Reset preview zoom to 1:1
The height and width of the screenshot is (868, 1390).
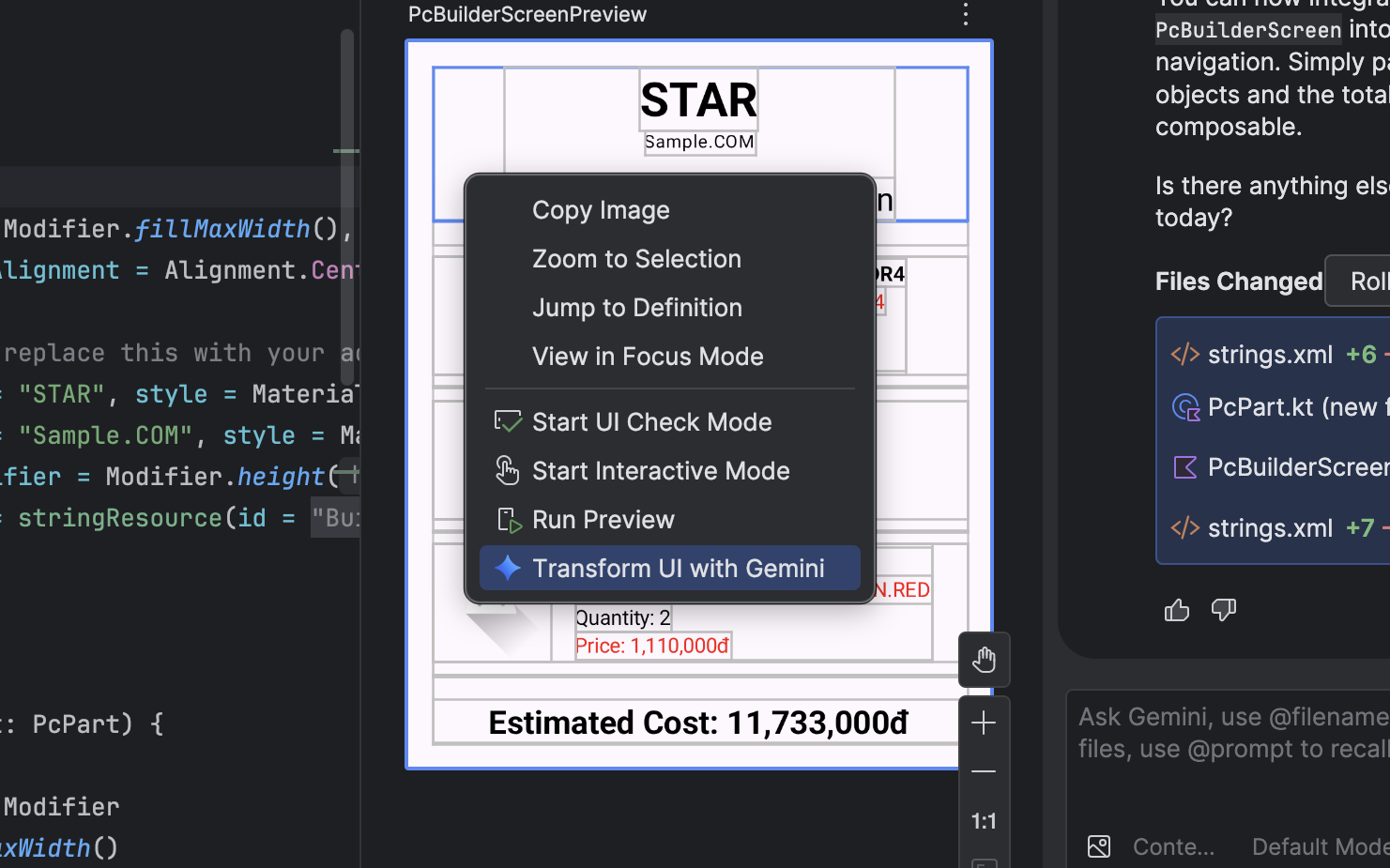click(984, 821)
